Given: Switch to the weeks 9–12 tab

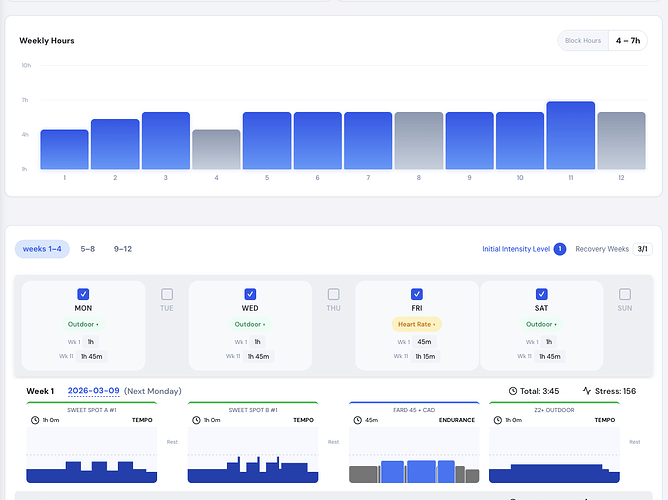Looking at the screenshot, I should (x=123, y=249).
